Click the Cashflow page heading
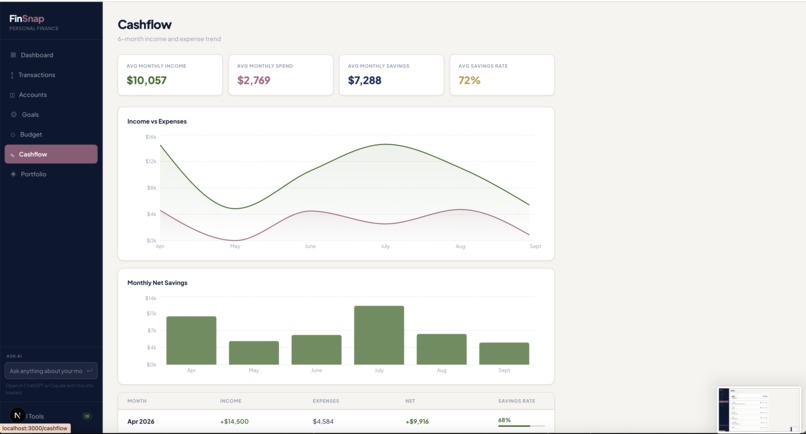 144,25
